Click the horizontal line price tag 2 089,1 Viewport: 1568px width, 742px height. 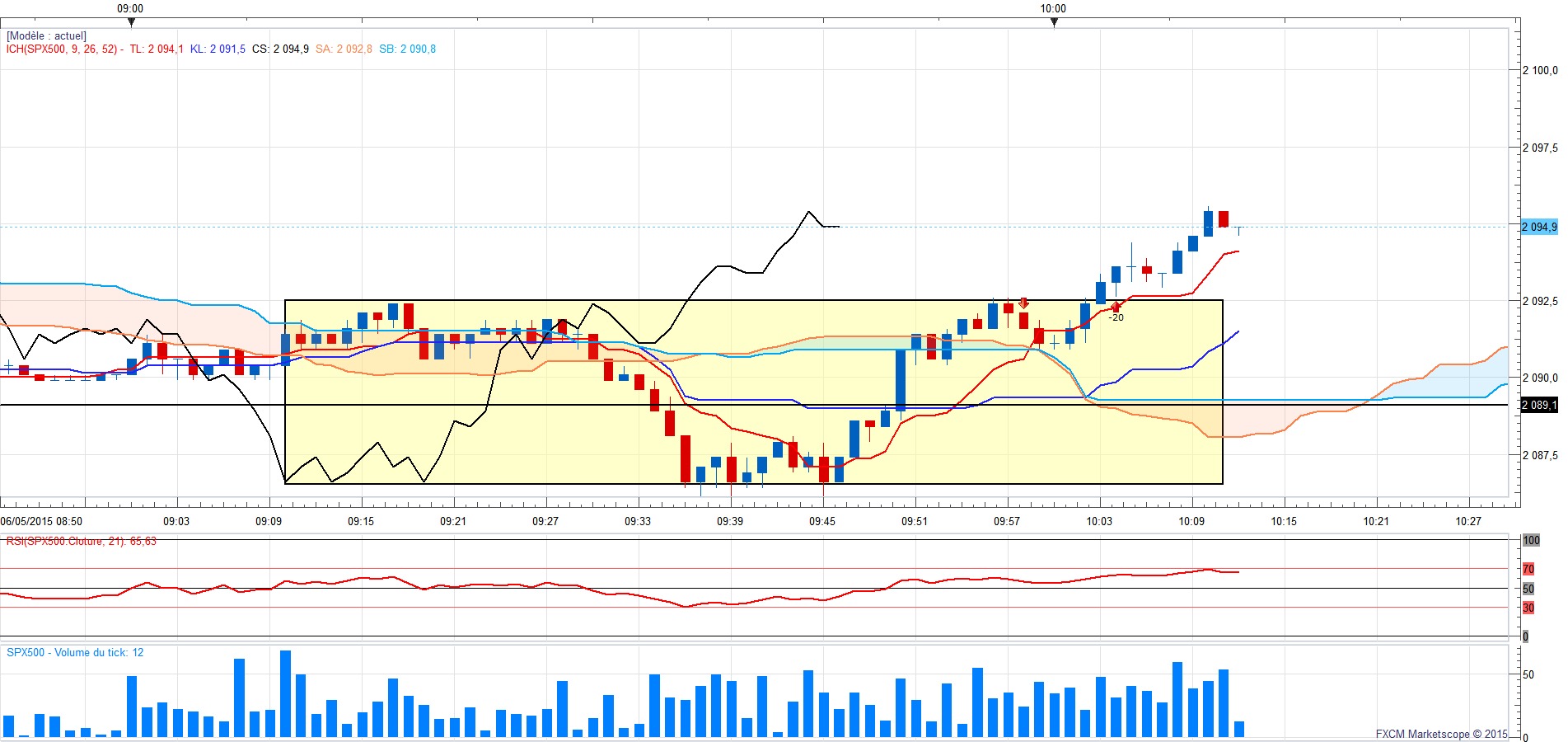point(1538,405)
